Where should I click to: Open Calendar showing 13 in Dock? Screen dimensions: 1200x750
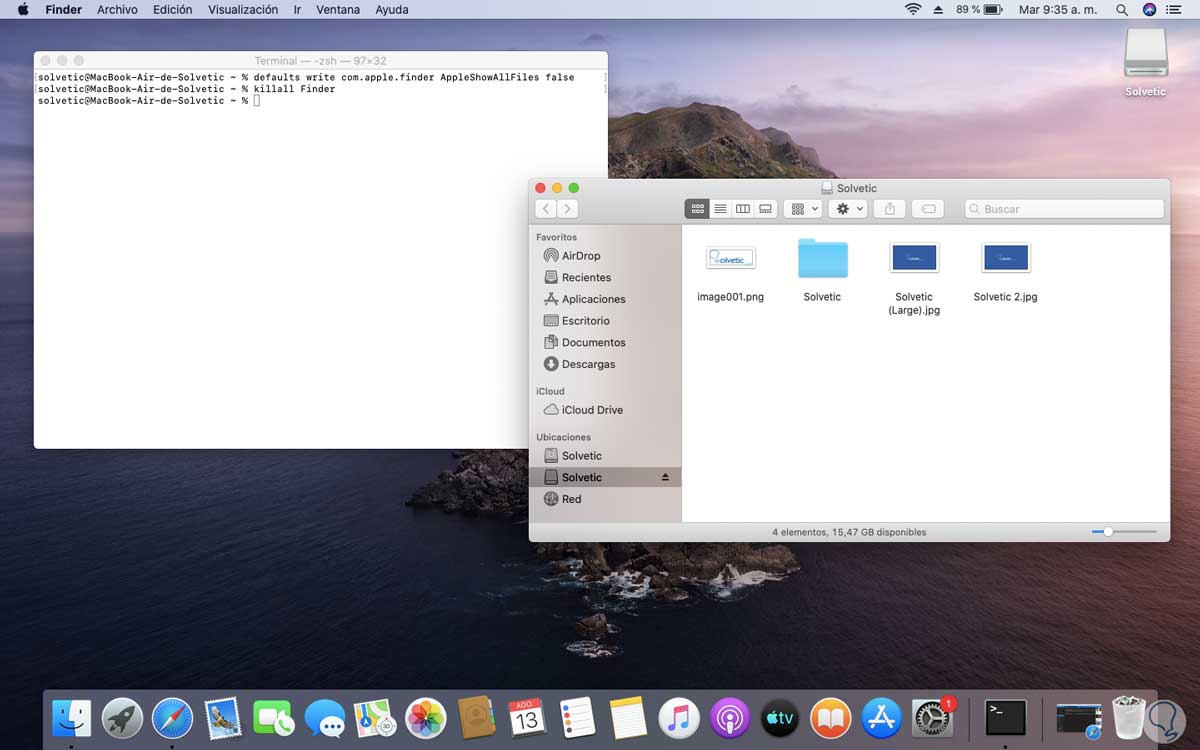point(527,717)
